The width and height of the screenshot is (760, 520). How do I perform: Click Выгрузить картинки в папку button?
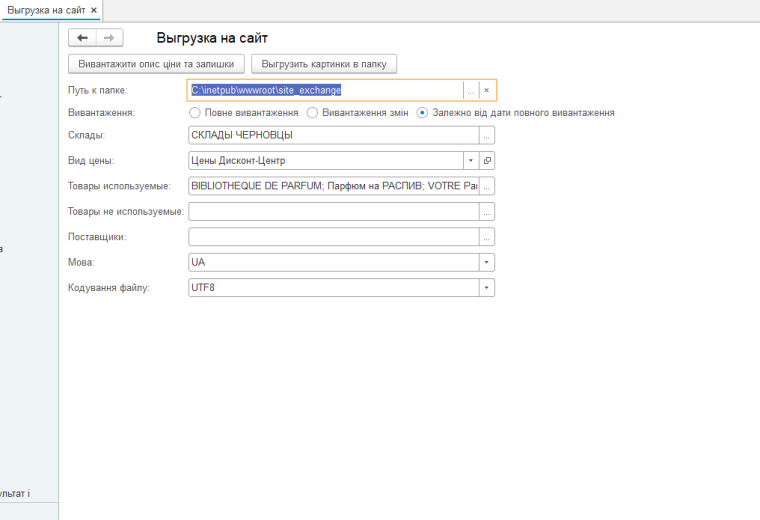tap(324, 64)
